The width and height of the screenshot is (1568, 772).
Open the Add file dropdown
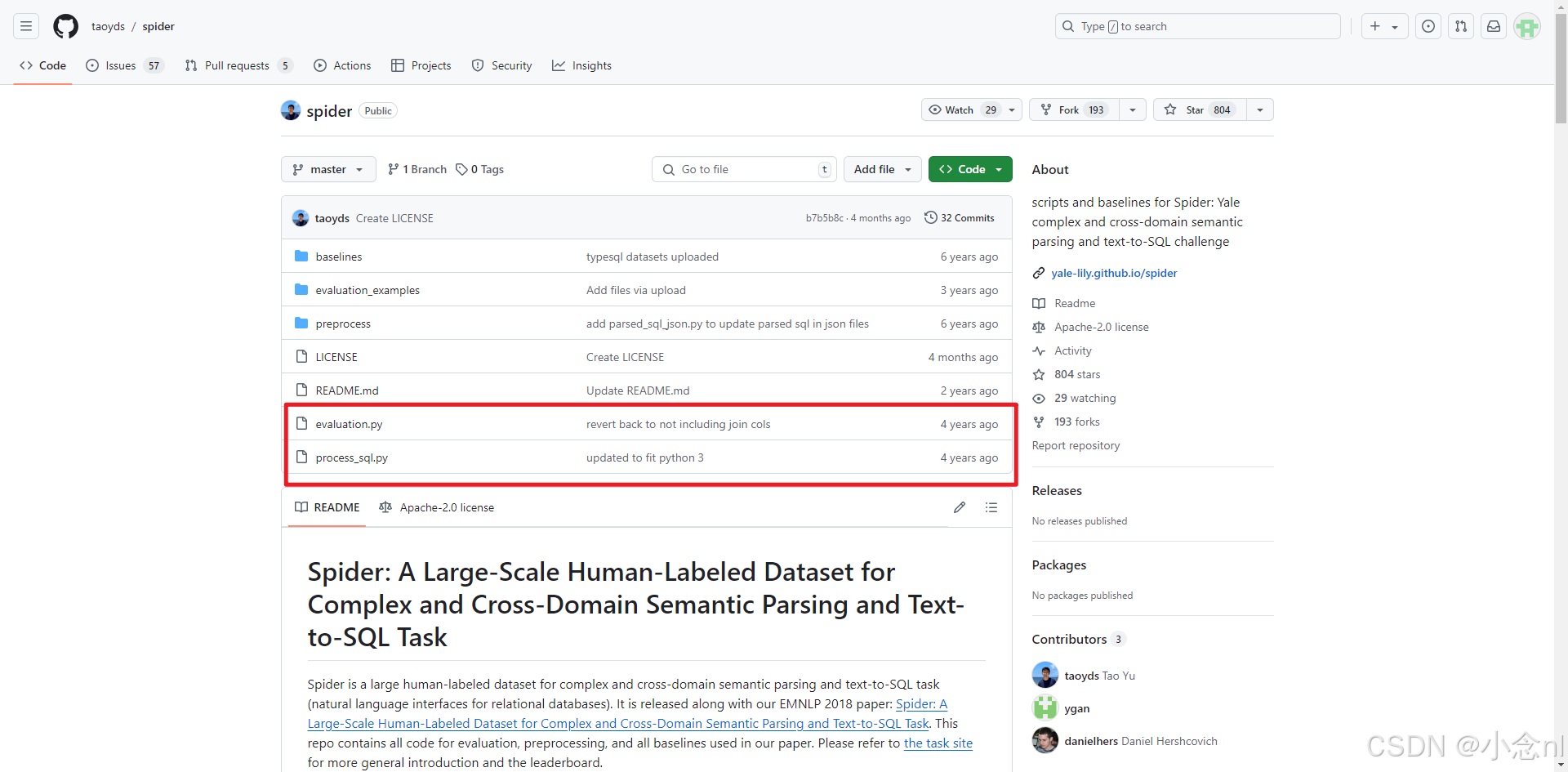tap(883, 169)
